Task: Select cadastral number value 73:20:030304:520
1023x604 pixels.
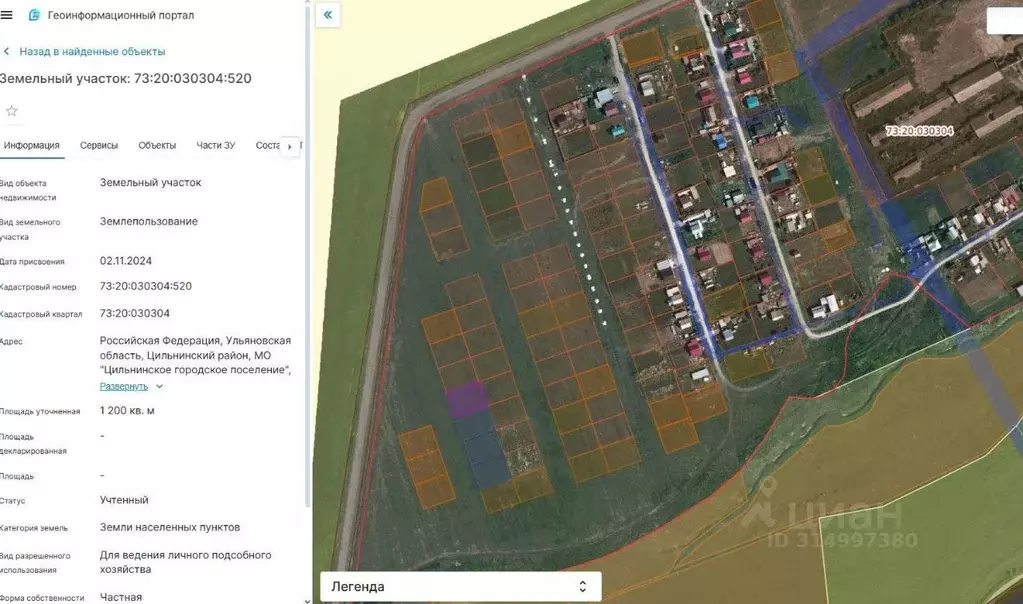Action: coord(145,286)
